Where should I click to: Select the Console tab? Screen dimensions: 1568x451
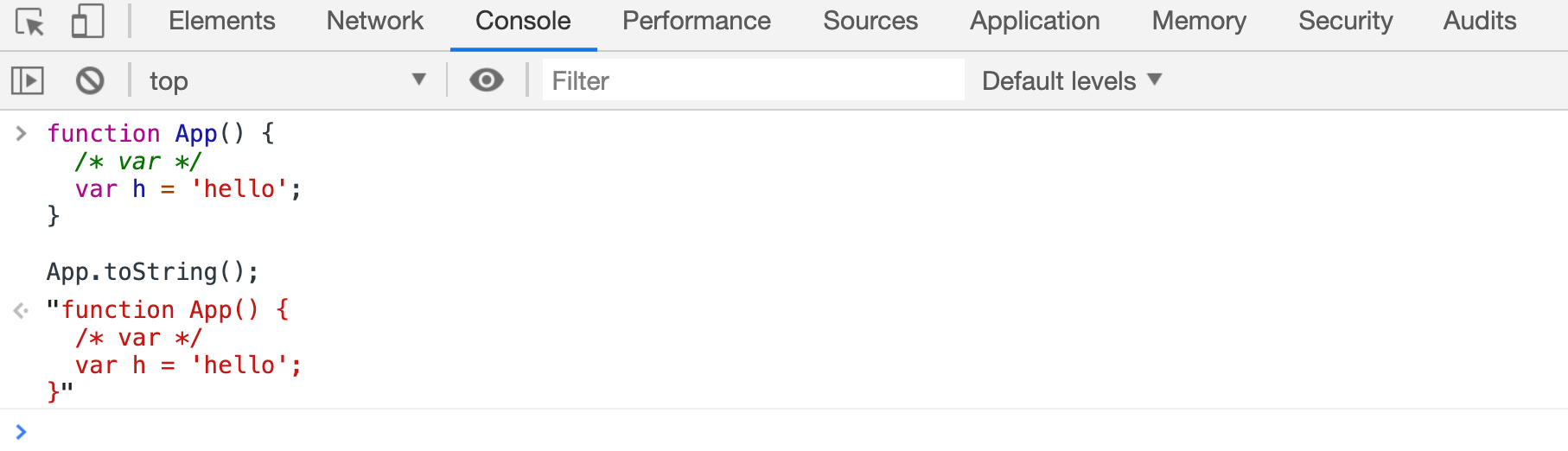523,21
